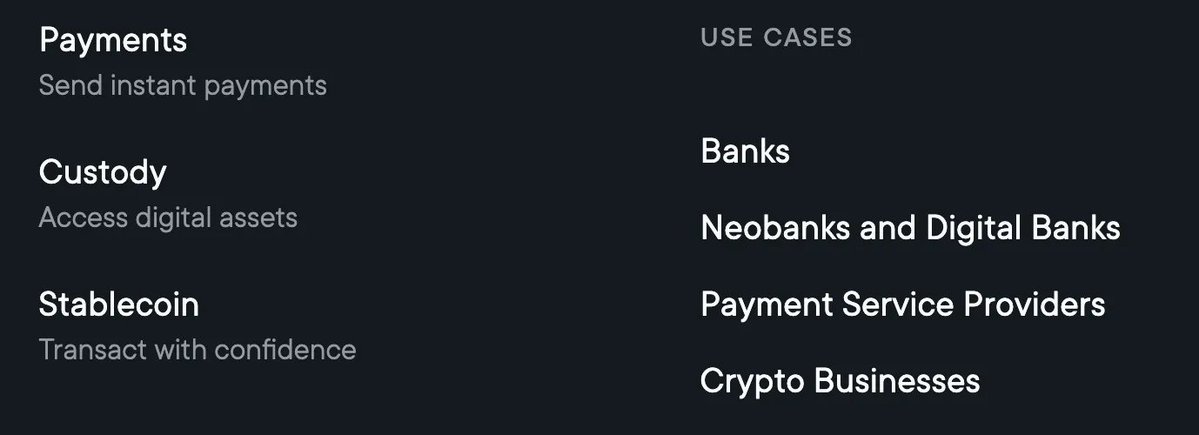This screenshot has height=435, width=1199.
Task: Select Payment Service Providers
Action: pos(903,304)
